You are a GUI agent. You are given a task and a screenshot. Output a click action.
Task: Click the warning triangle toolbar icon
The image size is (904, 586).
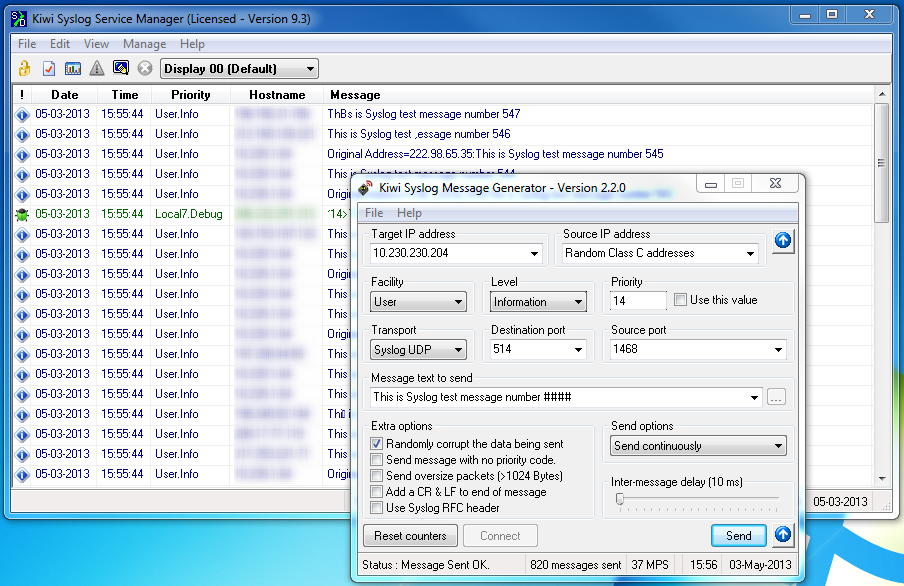95,68
